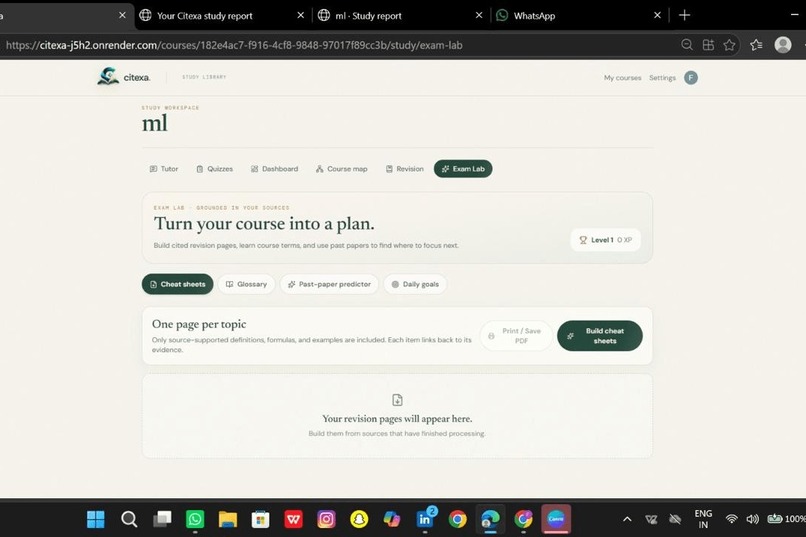The image size is (806, 537).
Task: Switch to the Glossary section
Action: [246, 284]
